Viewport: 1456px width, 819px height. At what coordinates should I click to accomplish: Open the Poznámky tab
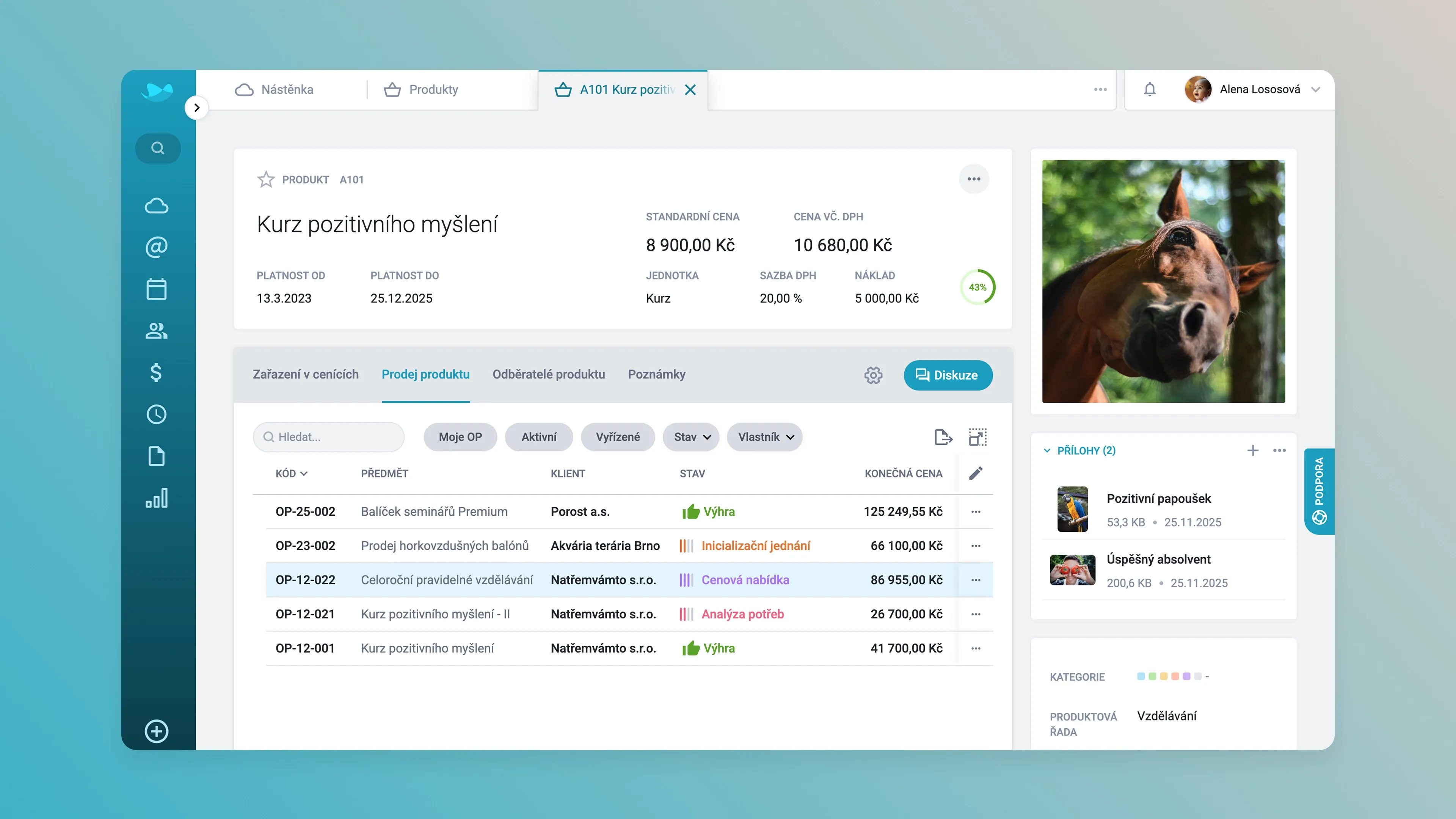(657, 374)
